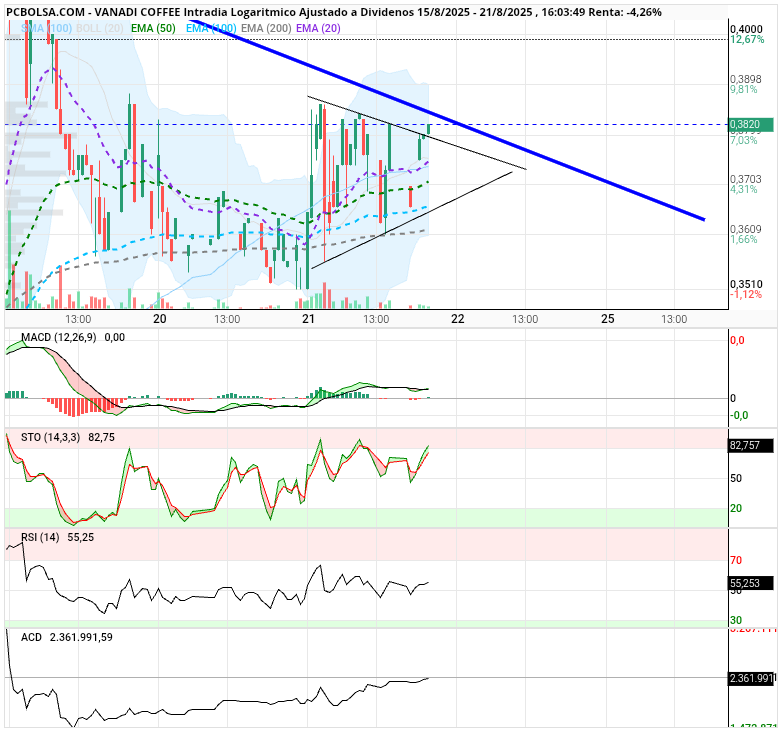
Task: Click the ACD value 2.361.991,59 readout
Action: tap(81, 637)
